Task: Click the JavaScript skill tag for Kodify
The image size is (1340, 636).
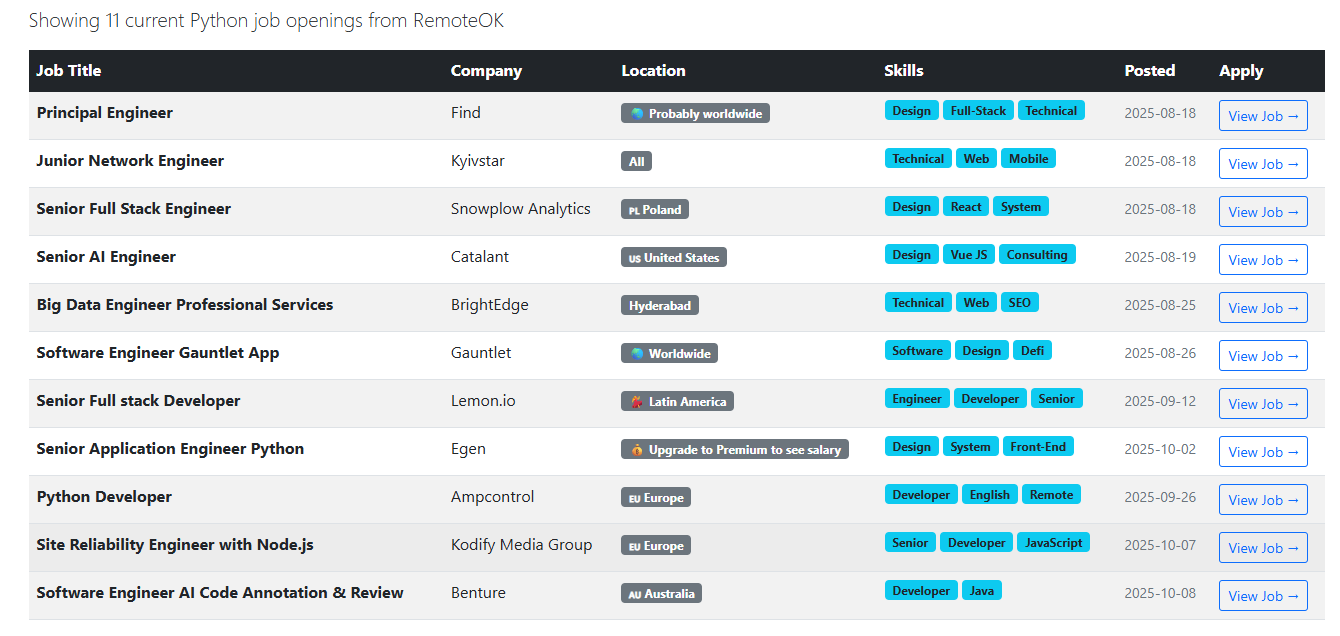Action: [x=1054, y=543]
